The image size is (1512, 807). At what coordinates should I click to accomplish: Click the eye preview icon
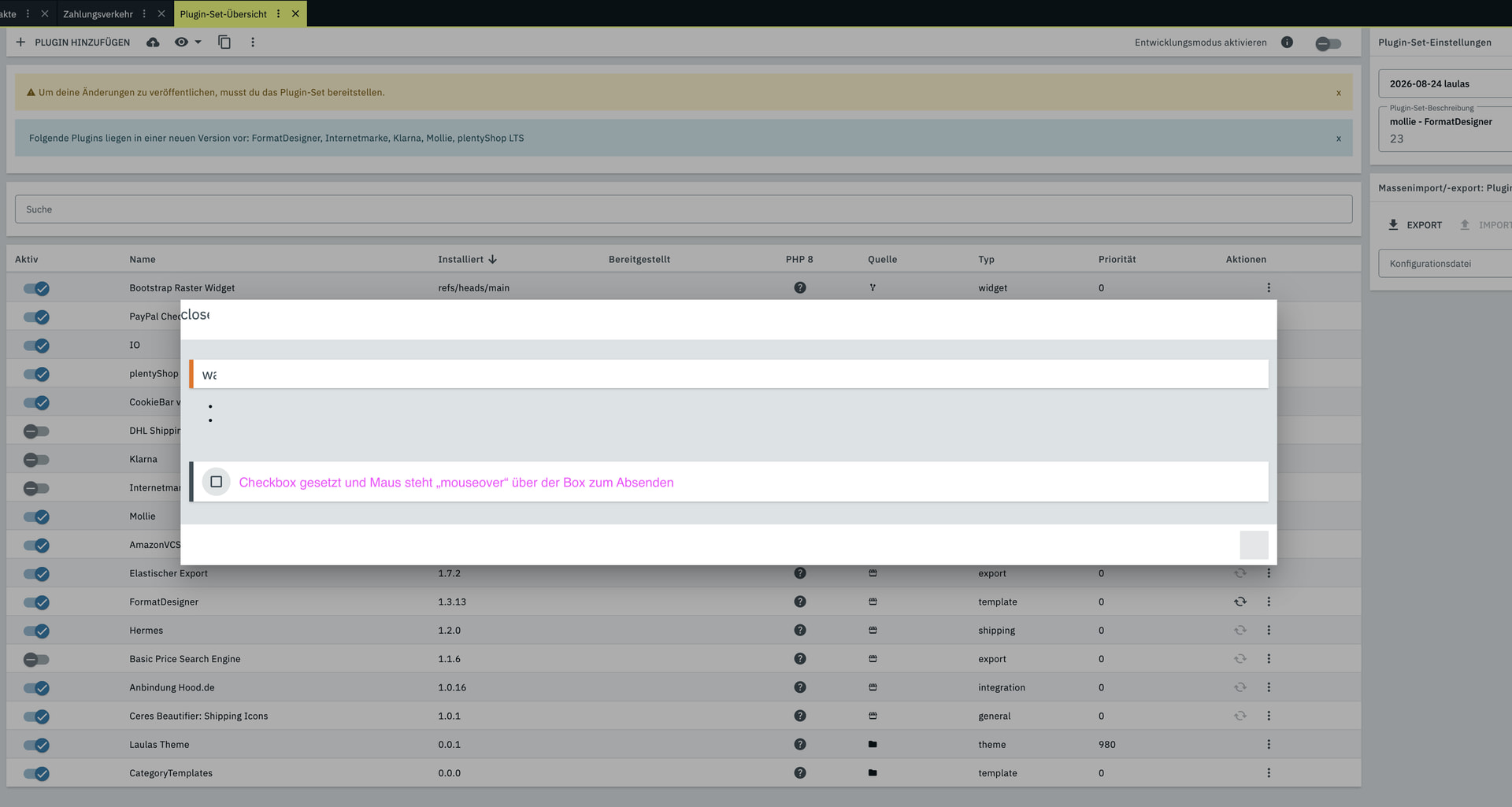click(181, 43)
